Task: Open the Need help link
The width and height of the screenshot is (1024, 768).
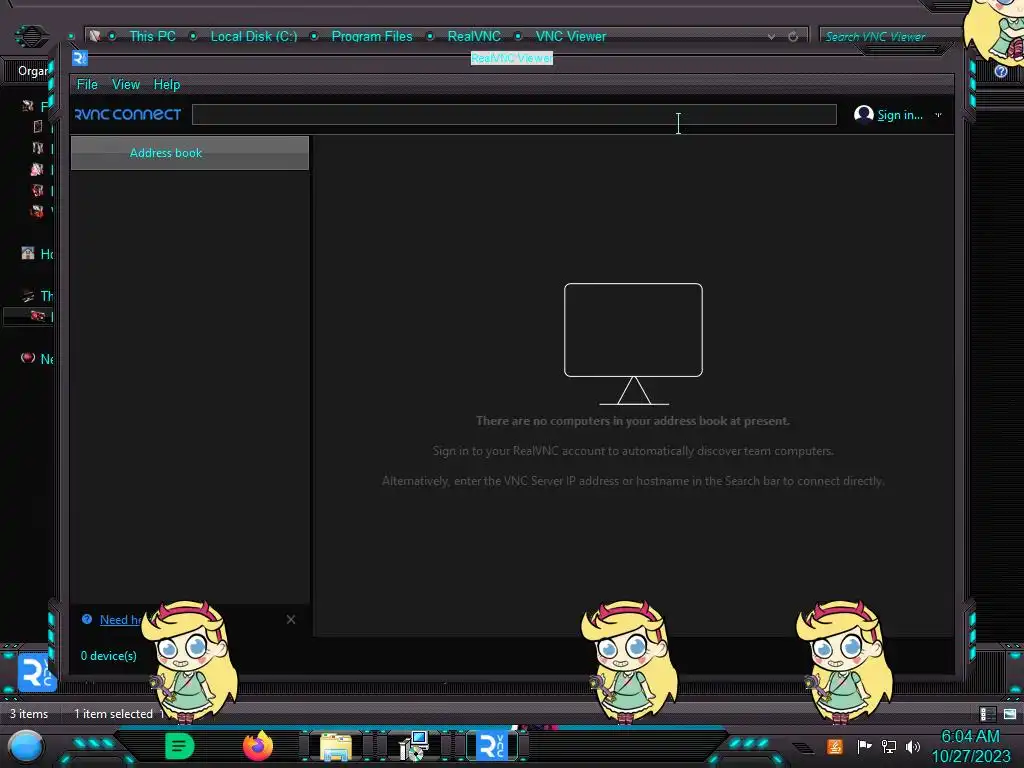Action: [120, 620]
